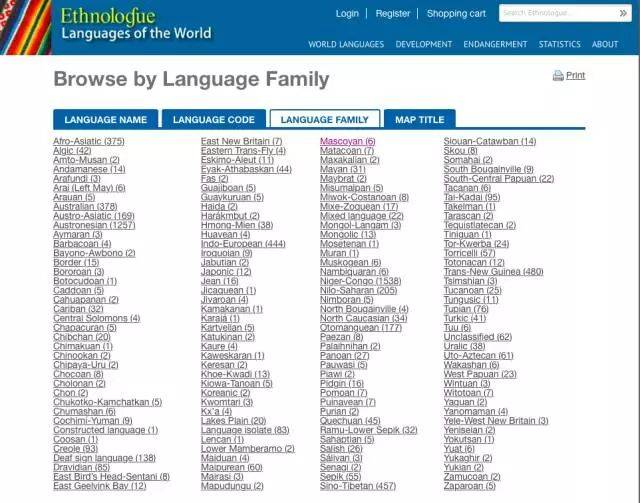Open Chukotko-Kamchatkan (5) family
Screen dimensions: 640x503
pyautogui.click(x=108, y=402)
